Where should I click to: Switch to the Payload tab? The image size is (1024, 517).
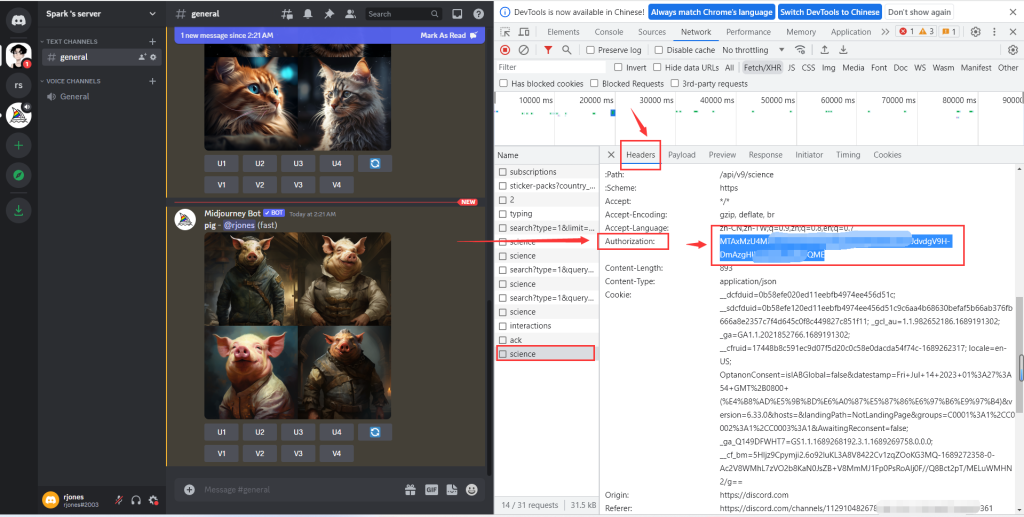[x=681, y=155]
